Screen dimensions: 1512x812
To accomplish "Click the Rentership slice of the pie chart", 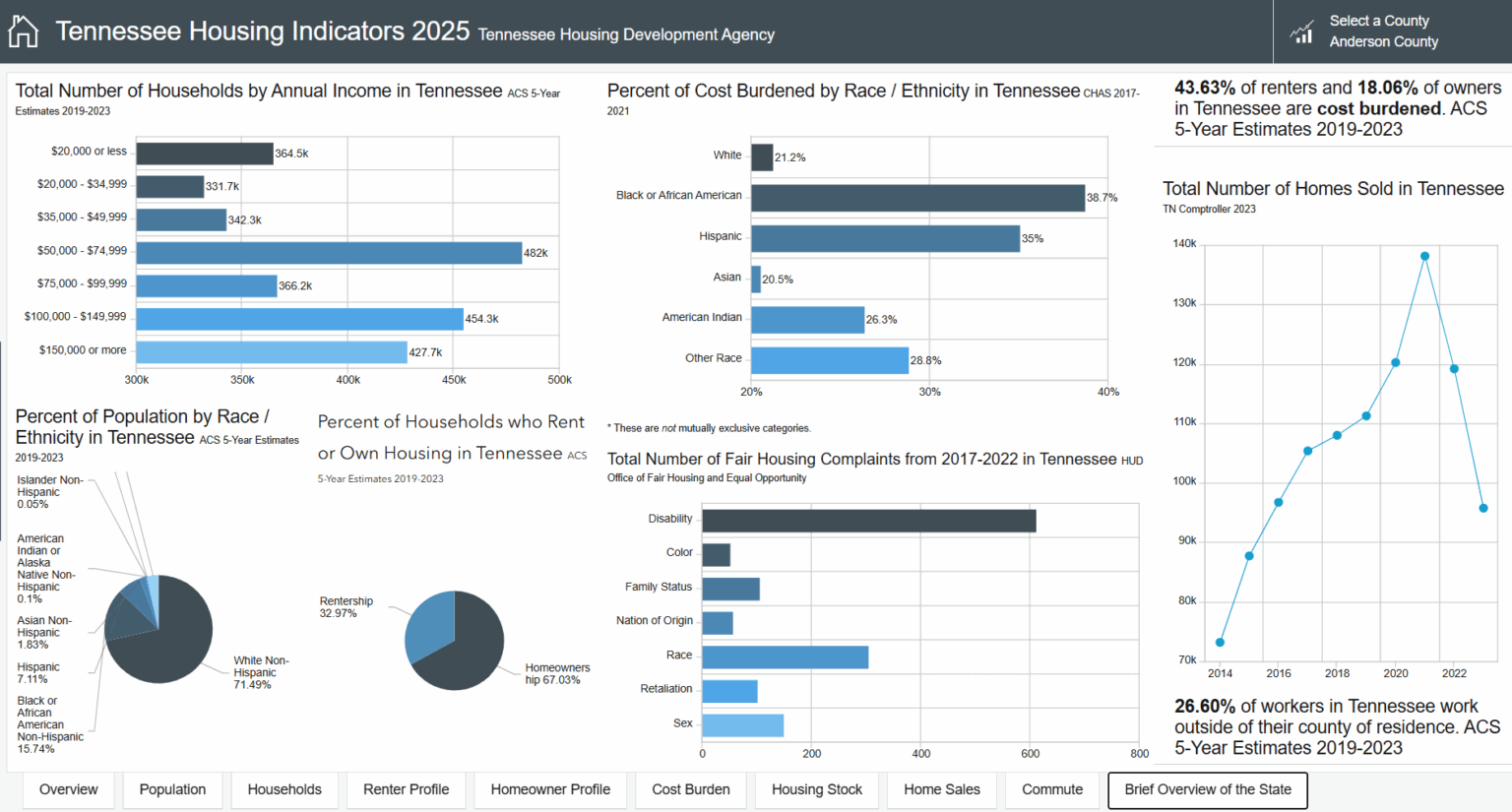I will [x=430, y=625].
